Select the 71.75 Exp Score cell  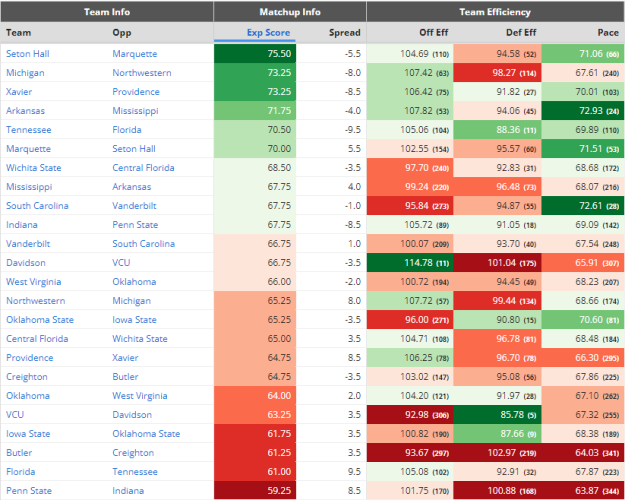[255, 110]
